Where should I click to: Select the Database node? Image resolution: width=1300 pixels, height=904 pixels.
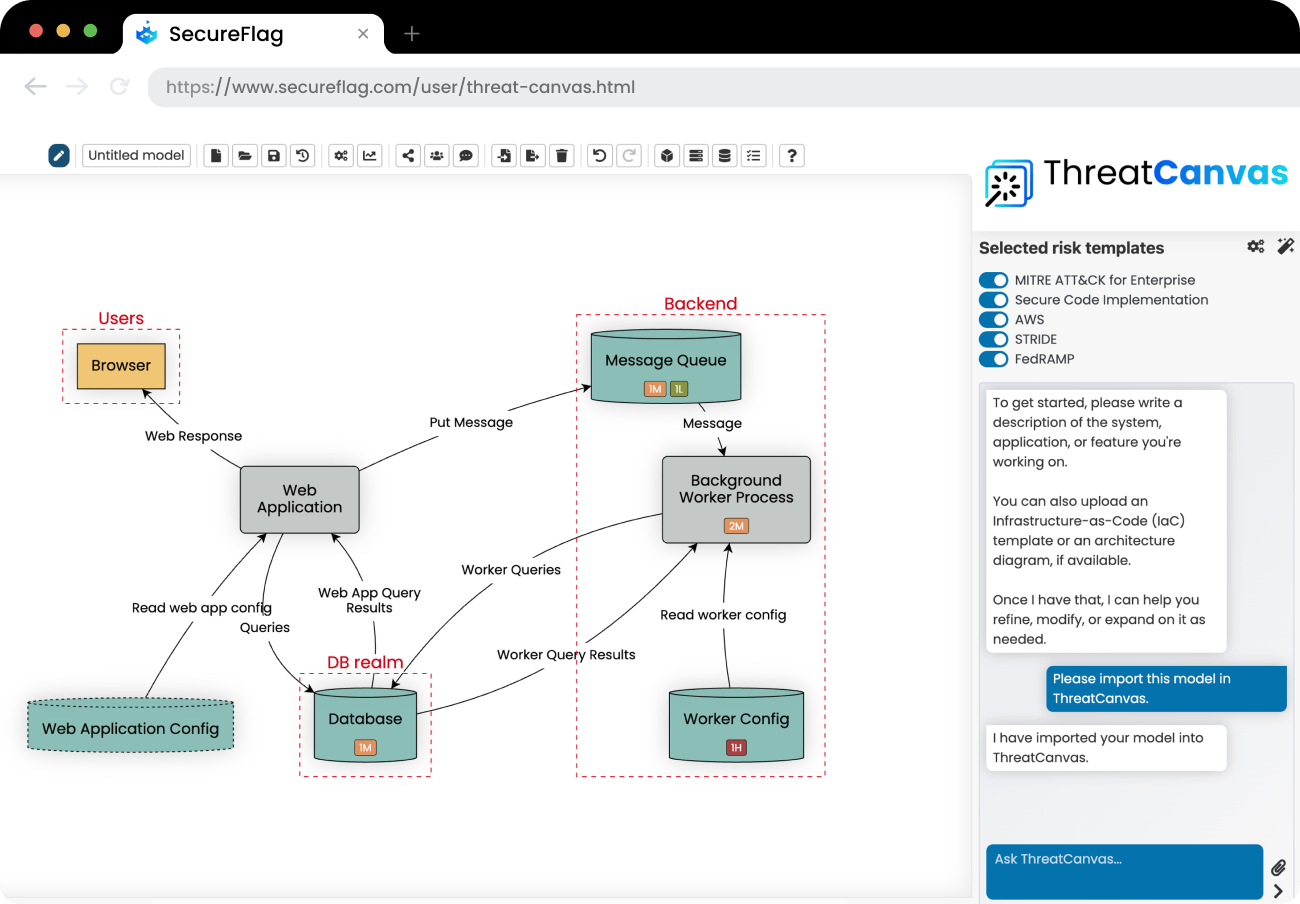365,725
